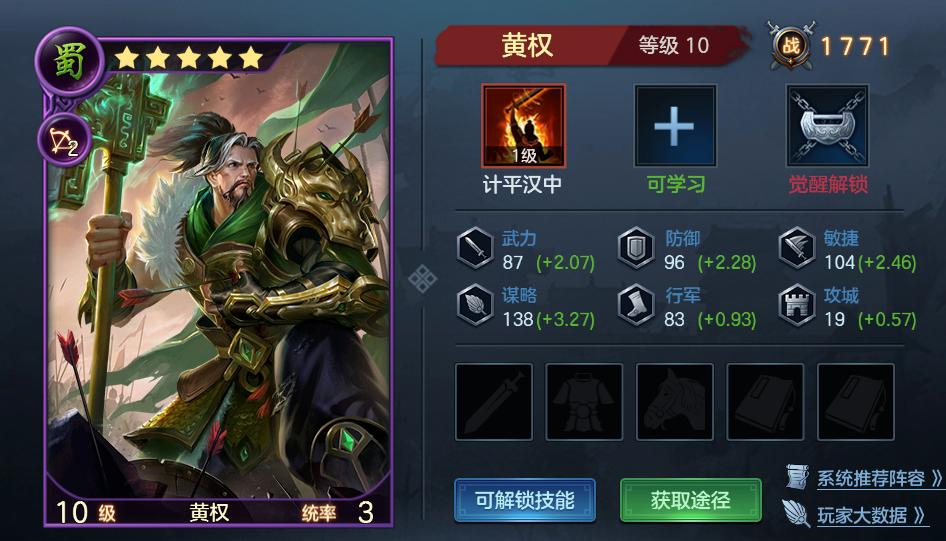The width and height of the screenshot is (946, 541).
Task: Tap the 攻城 castle stat icon
Action: 797,305
